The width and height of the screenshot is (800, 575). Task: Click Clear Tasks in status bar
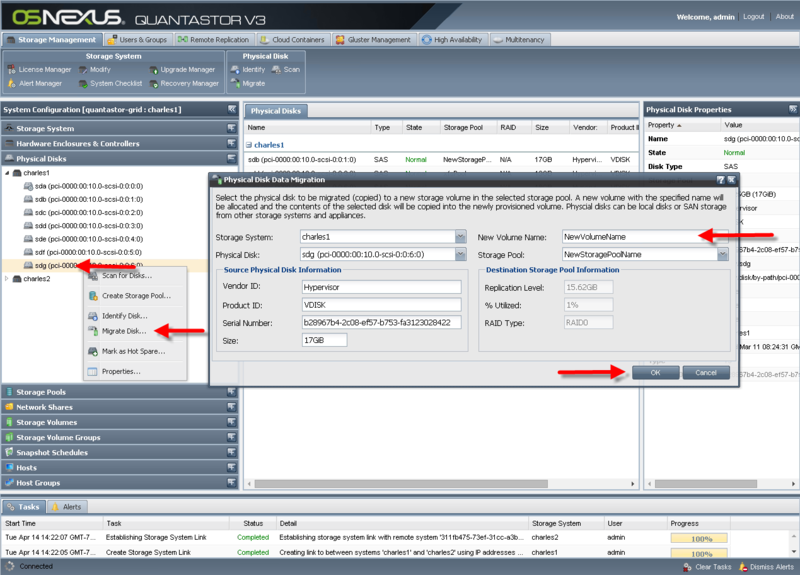click(x=707, y=567)
